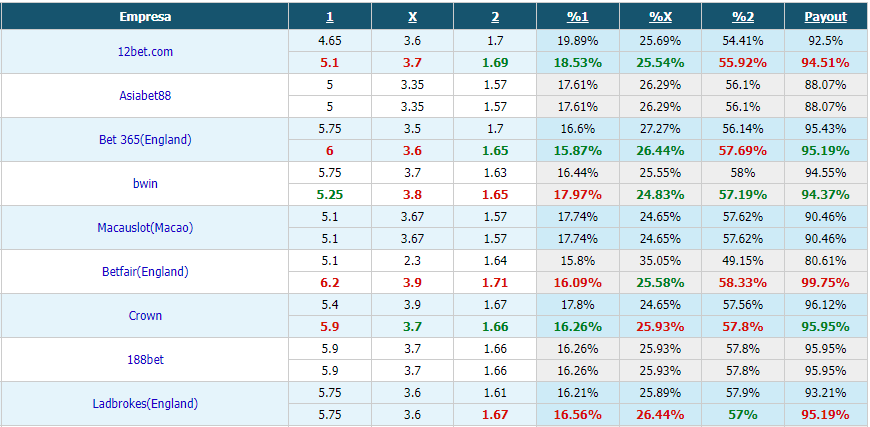Select Betfair's 99.75% payout cell
This screenshot has width=870, height=427.
click(826, 283)
